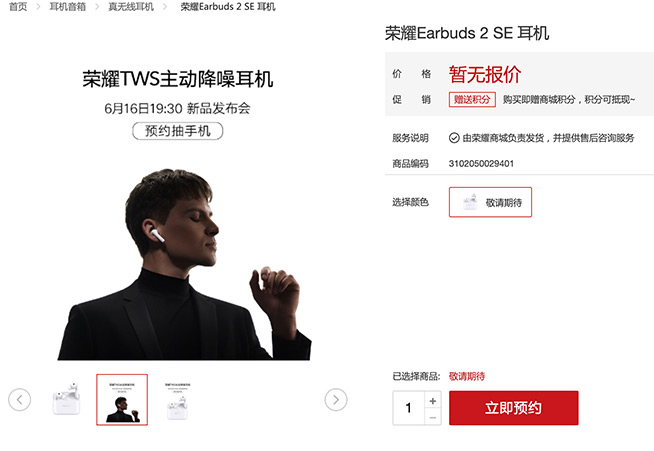Open 耳机音箱 breadcrumb link
The height and width of the screenshot is (451, 654).
[68, 7]
